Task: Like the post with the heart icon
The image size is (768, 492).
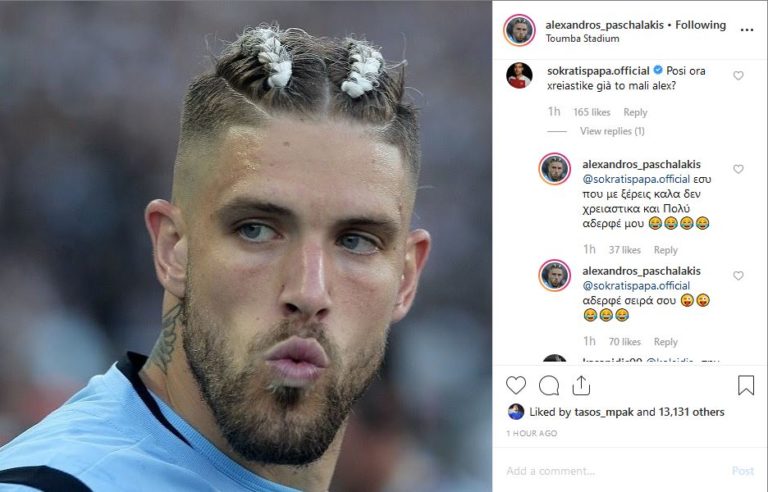Action: (x=516, y=385)
